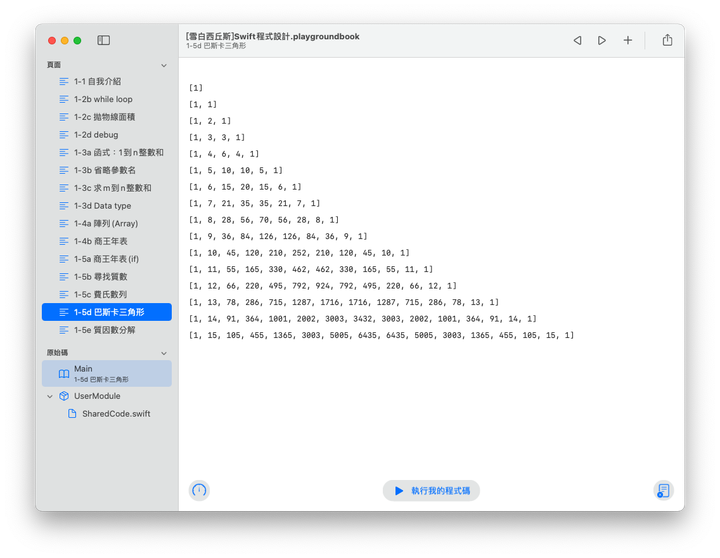
Task: Collapse the 頁面 section chevron
Action: pyautogui.click(x=164, y=66)
